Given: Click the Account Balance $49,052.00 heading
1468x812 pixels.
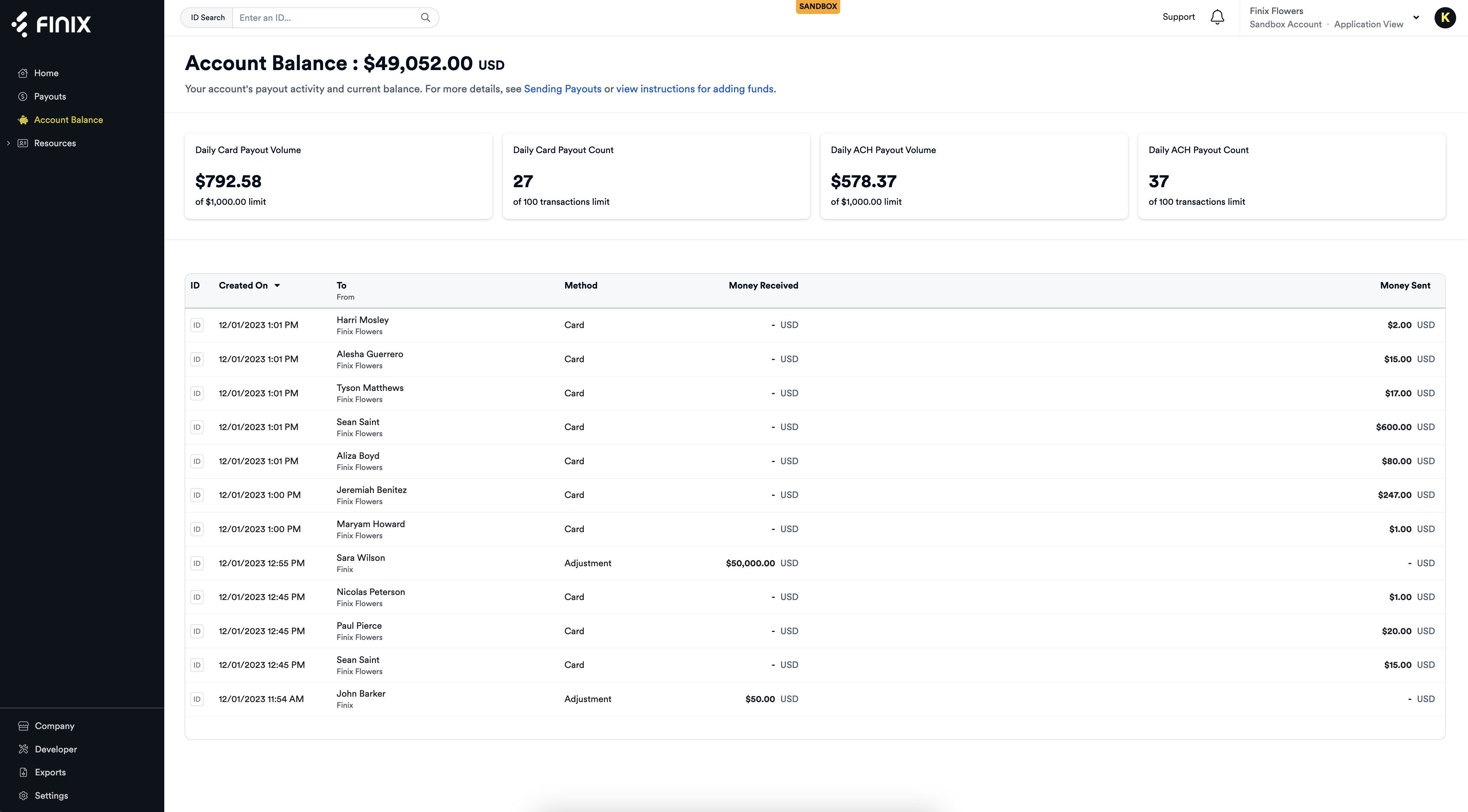Looking at the screenshot, I should click(345, 63).
